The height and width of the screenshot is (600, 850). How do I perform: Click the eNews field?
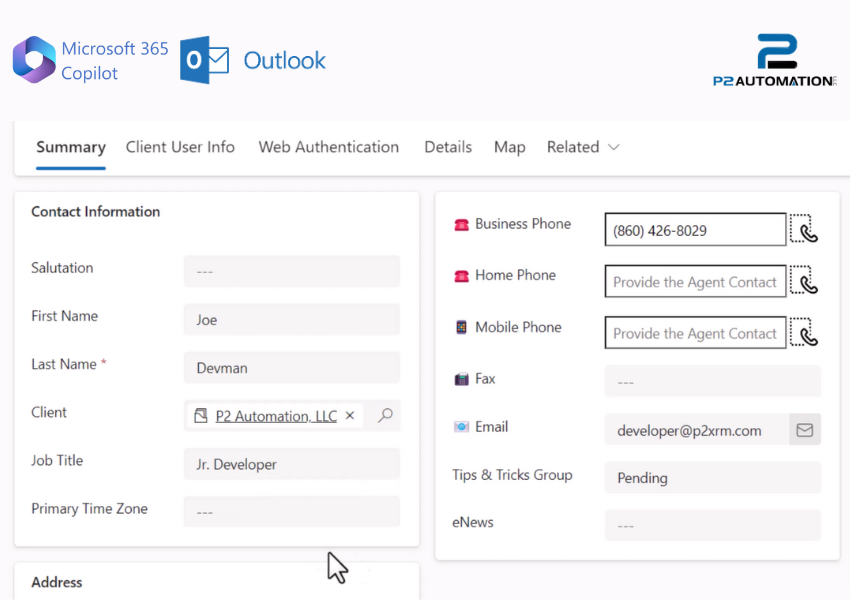[x=712, y=524]
